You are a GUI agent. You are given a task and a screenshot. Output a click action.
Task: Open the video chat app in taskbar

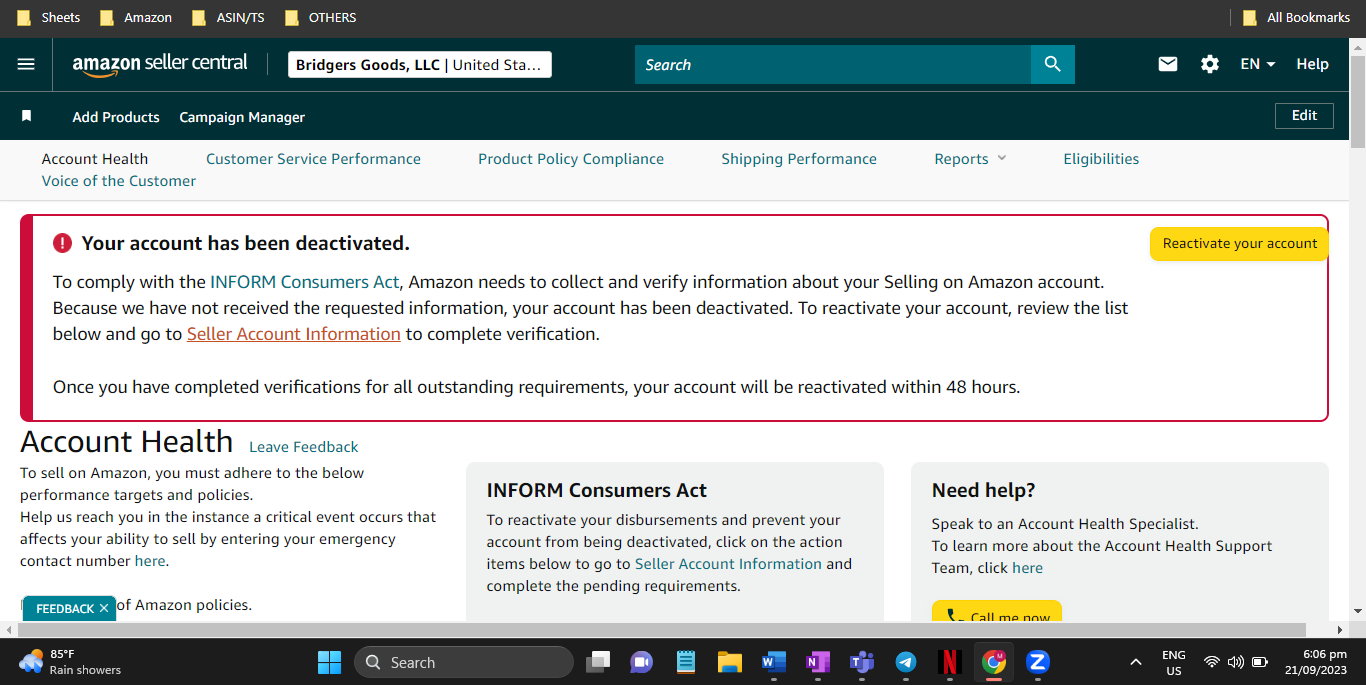(x=641, y=662)
